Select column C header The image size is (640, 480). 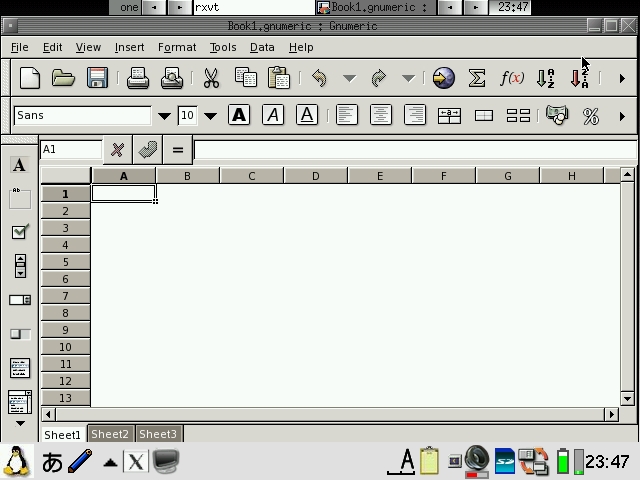click(251, 176)
